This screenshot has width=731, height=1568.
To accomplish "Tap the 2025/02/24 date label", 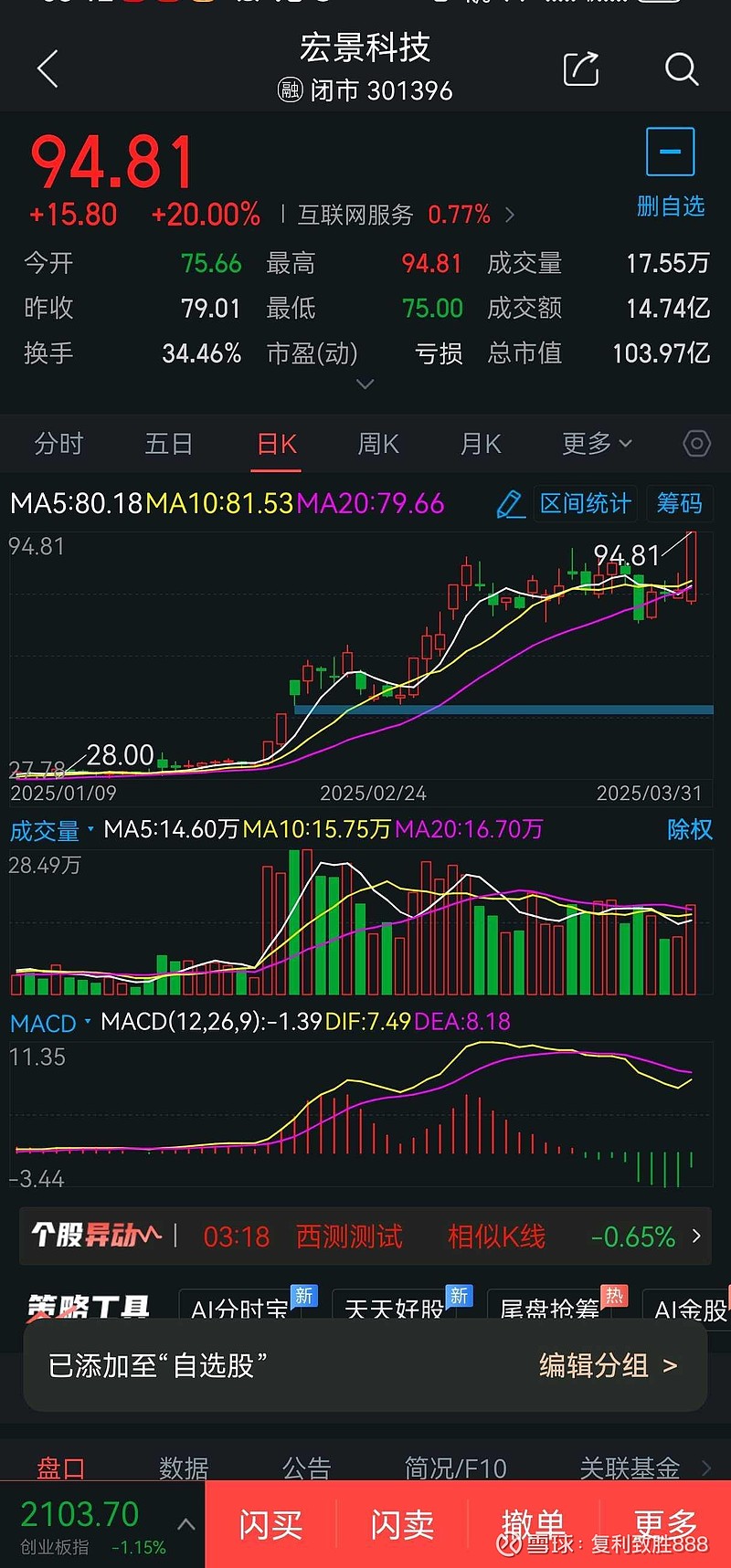I will [373, 793].
